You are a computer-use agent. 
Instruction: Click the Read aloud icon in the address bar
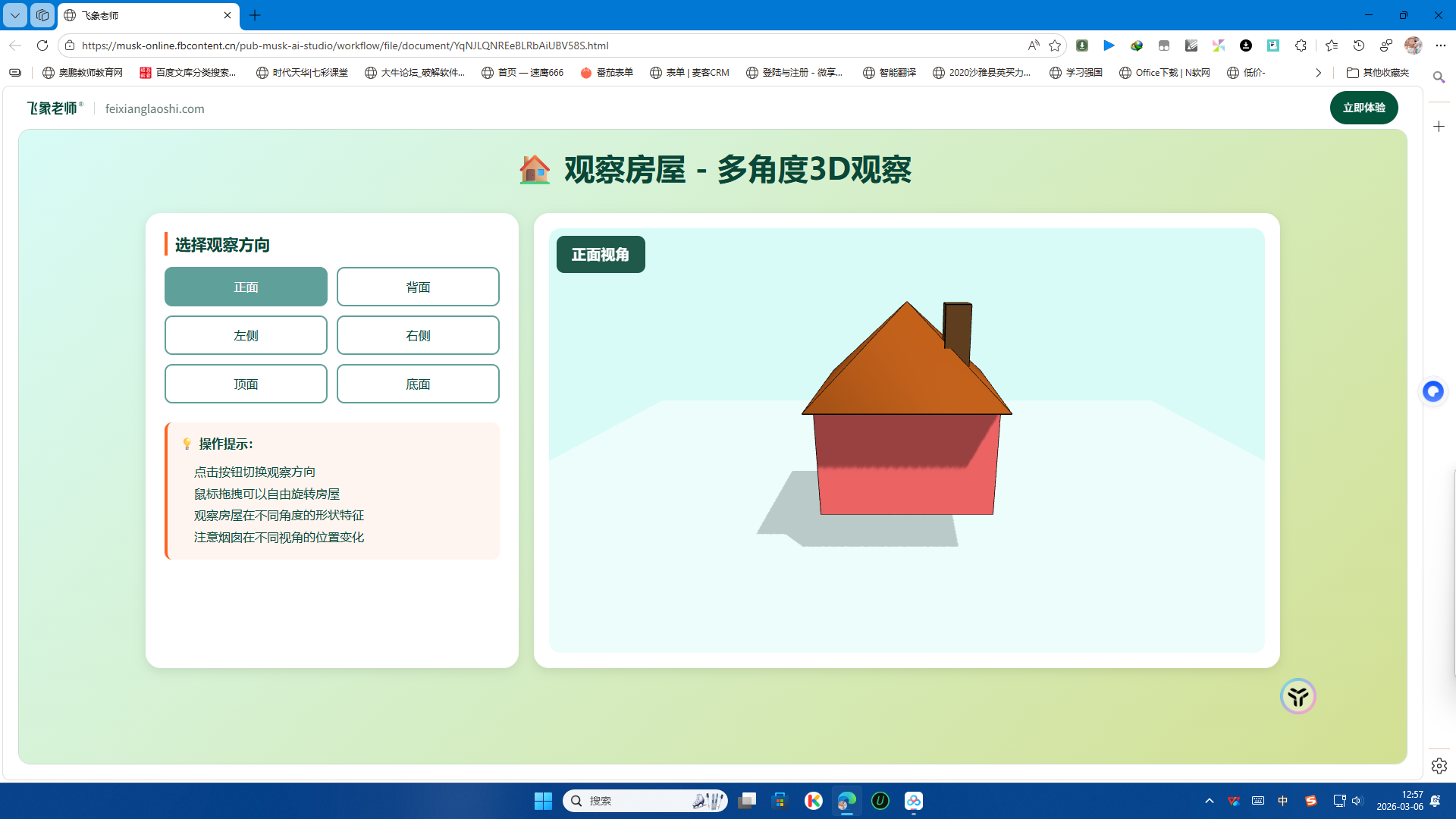pos(1034,45)
